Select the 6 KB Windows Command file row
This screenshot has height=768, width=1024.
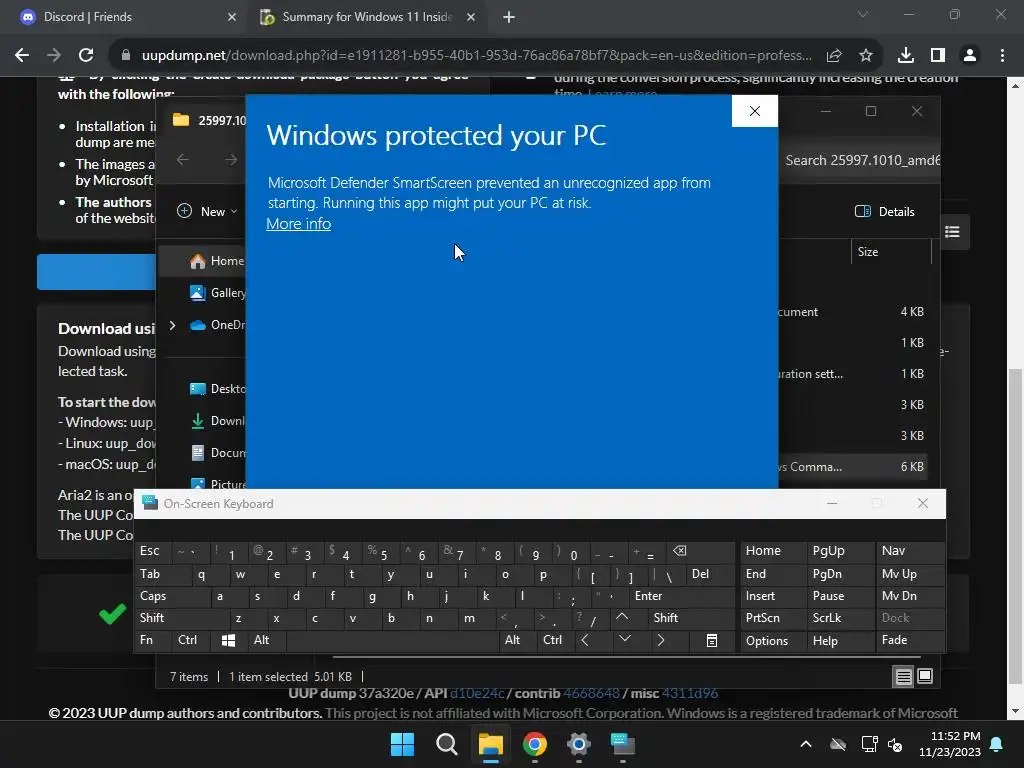pyautogui.click(x=854, y=467)
